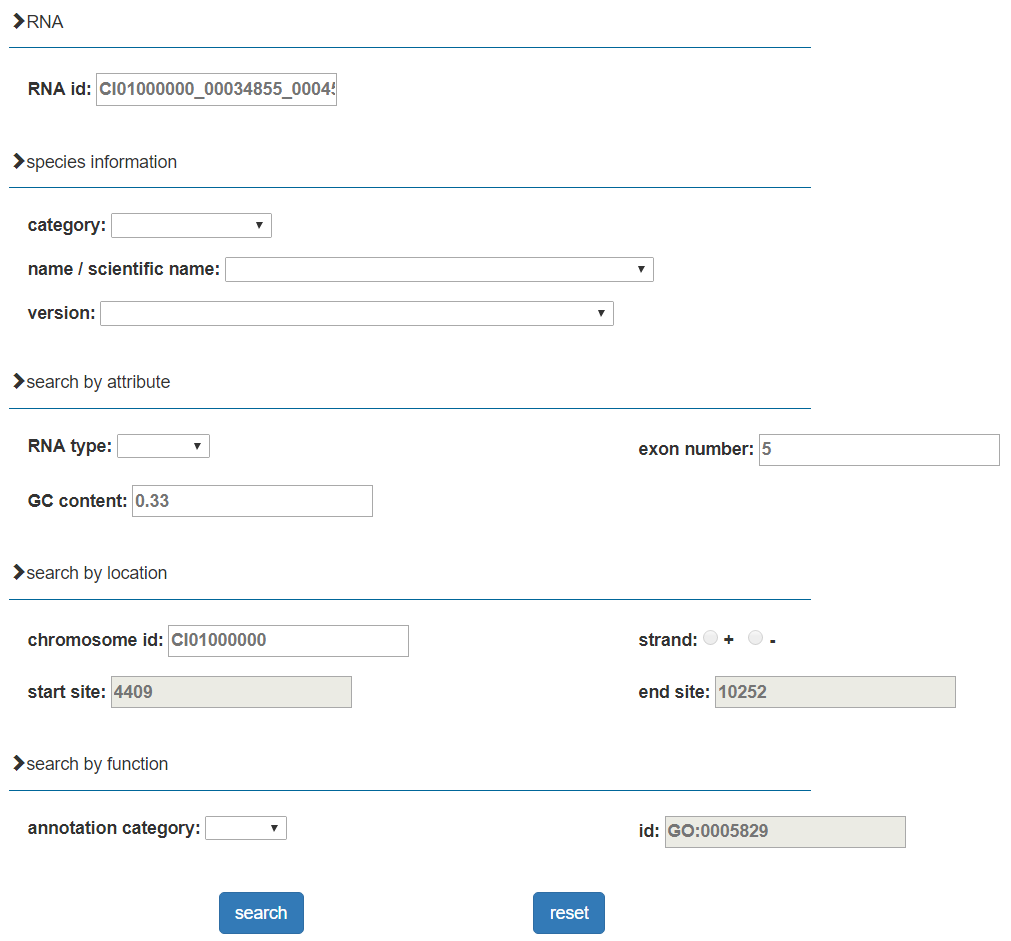
Task: Focus the chromosome id text box
Action: [288, 641]
